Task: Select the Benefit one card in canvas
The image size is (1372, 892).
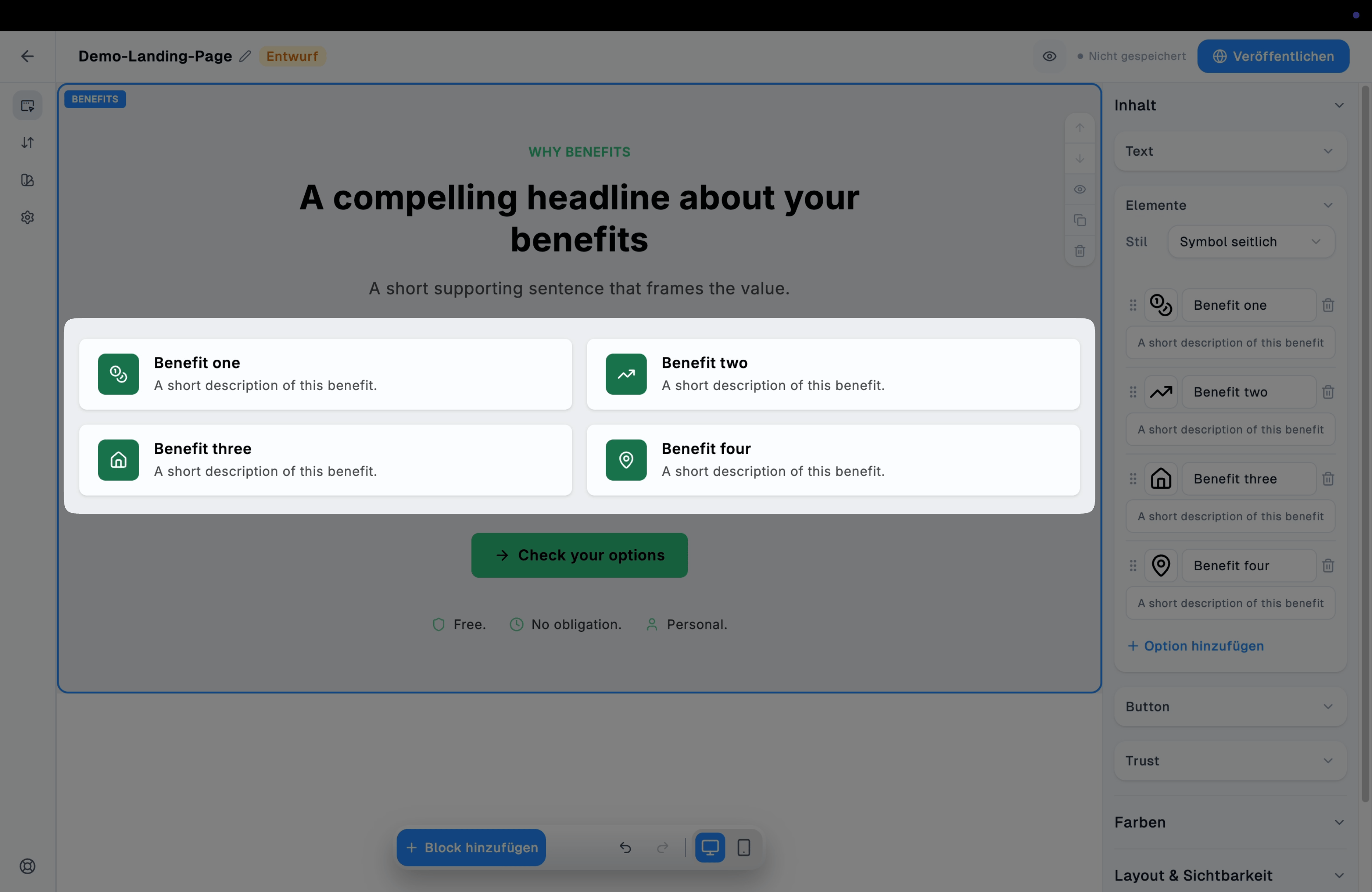Action: pos(326,374)
